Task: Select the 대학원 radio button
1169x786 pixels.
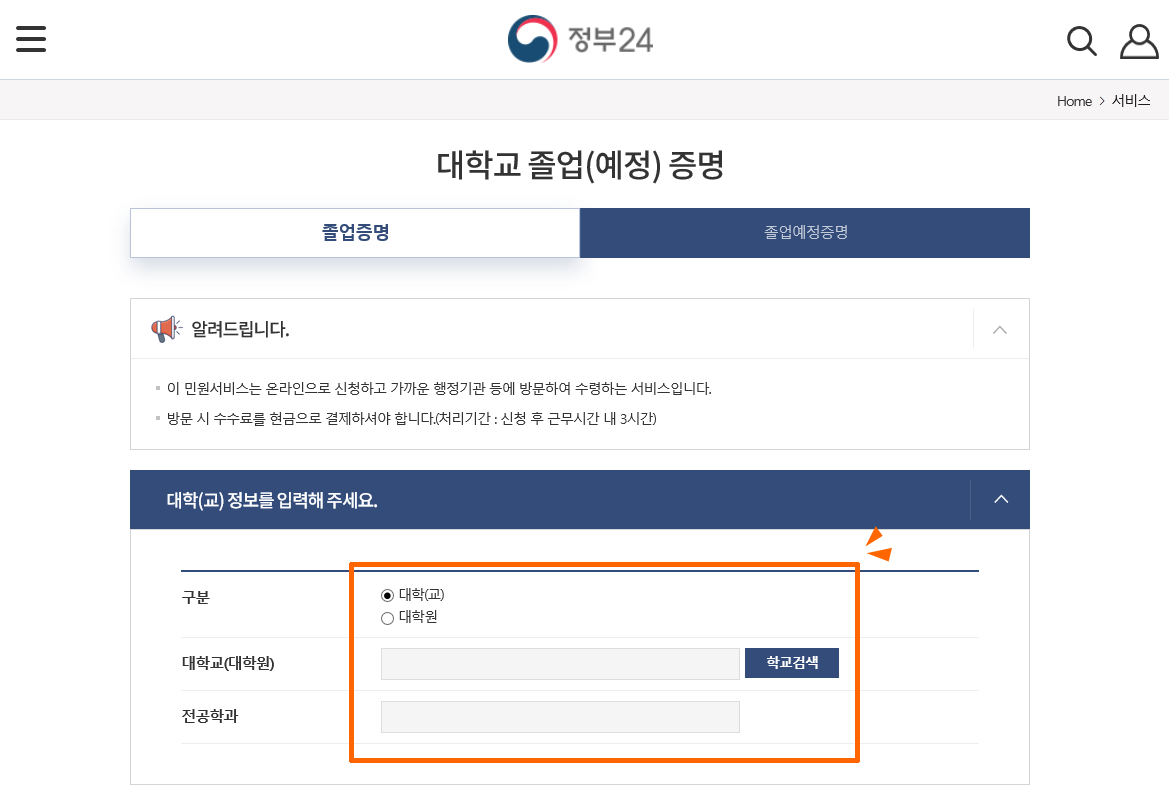Action: point(387,618)
